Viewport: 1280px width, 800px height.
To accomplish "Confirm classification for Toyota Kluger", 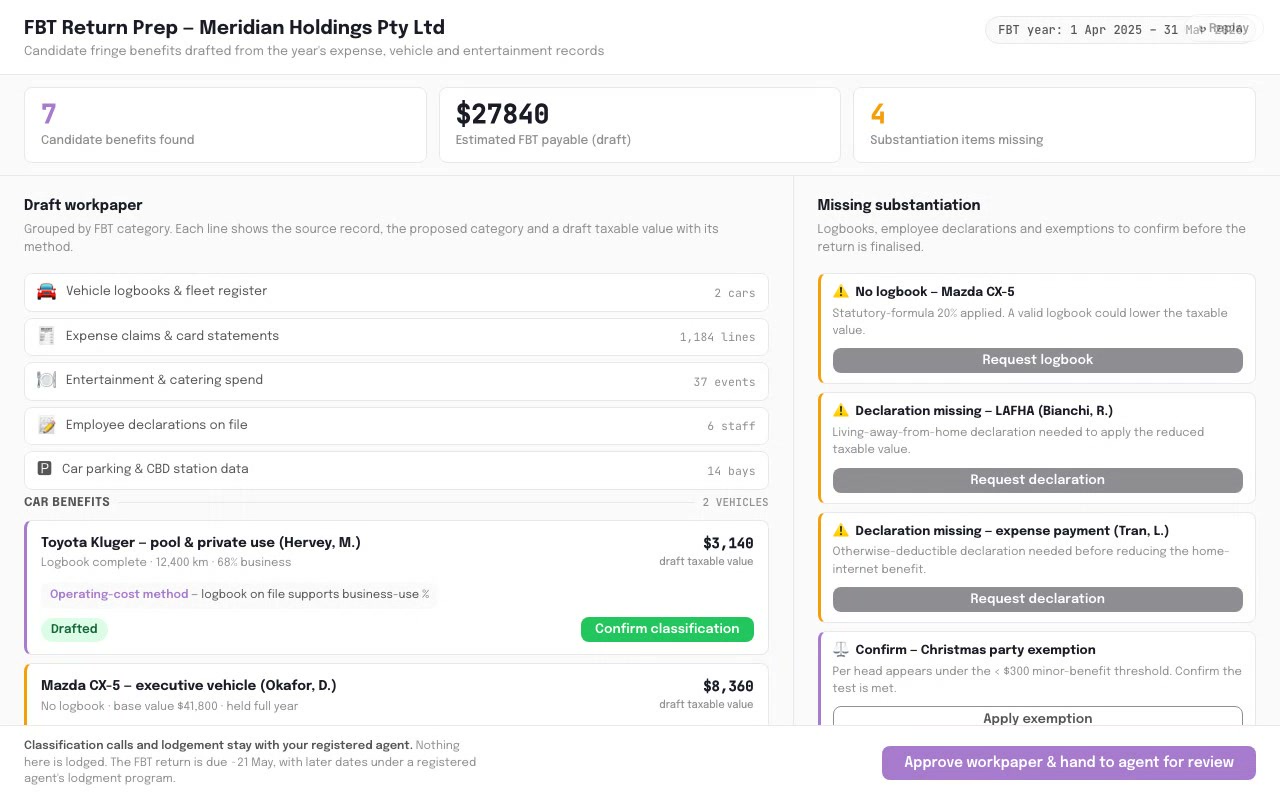I will coord(667,629).
